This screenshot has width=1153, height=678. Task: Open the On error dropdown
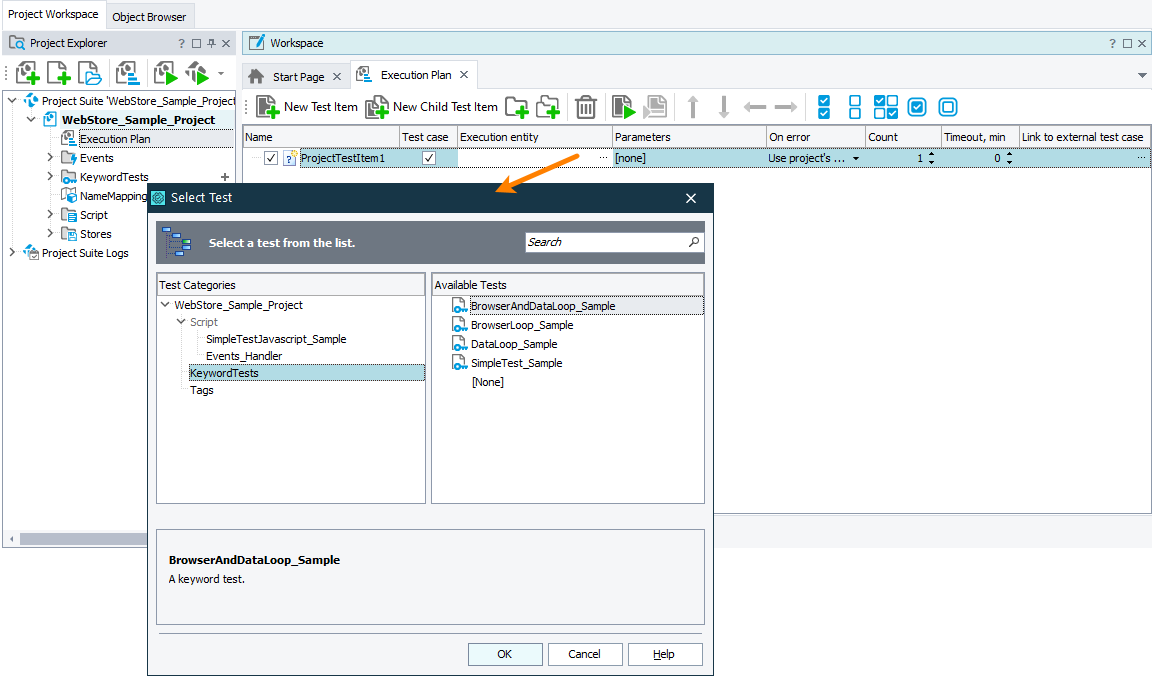pos(855,158)
